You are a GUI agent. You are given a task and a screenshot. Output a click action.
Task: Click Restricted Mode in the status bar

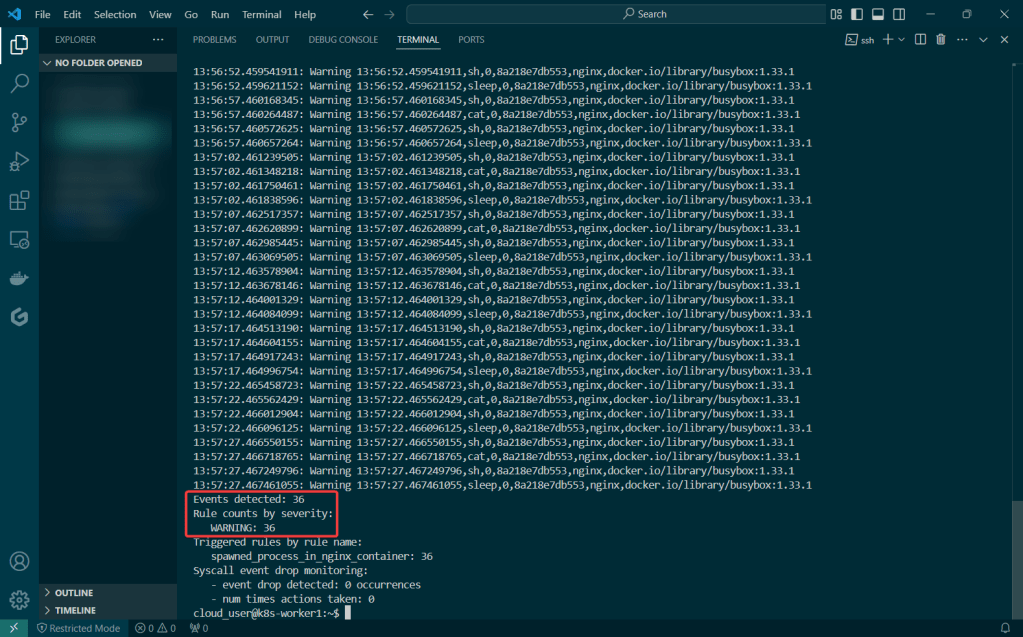(x=78, y=628)
